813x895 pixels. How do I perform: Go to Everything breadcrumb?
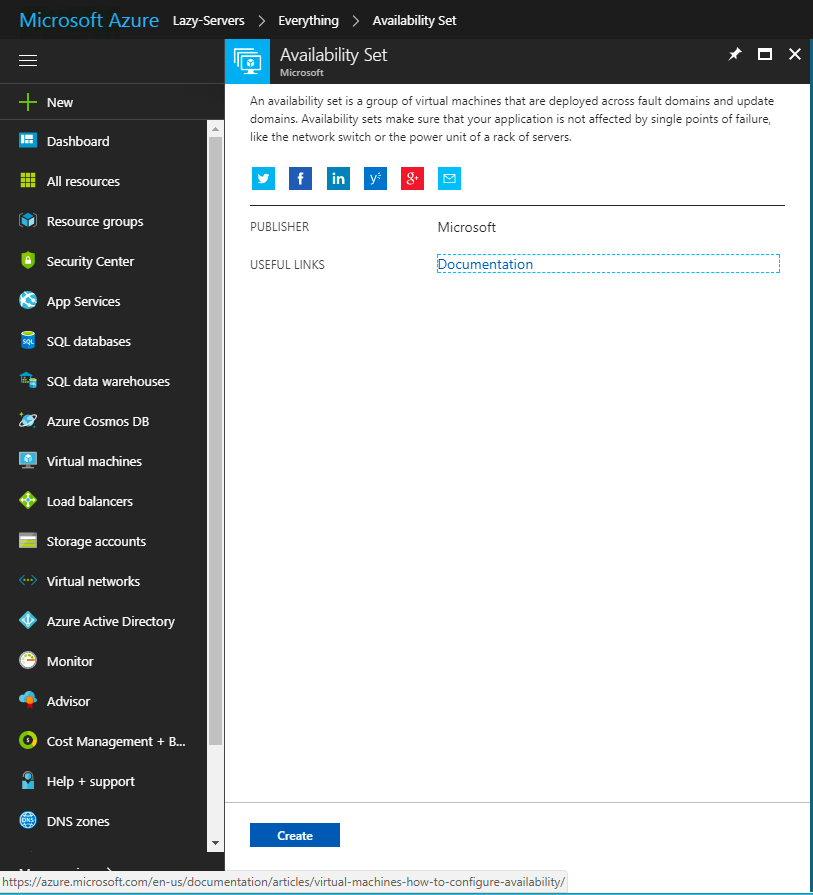point(310,20)
